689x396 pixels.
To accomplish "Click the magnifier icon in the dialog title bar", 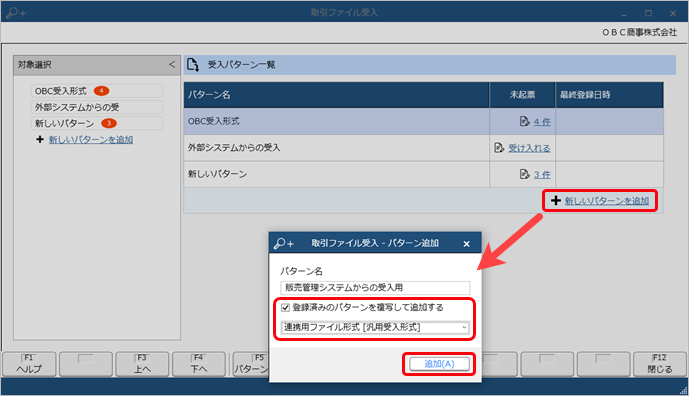I will [x=284, y=243].
